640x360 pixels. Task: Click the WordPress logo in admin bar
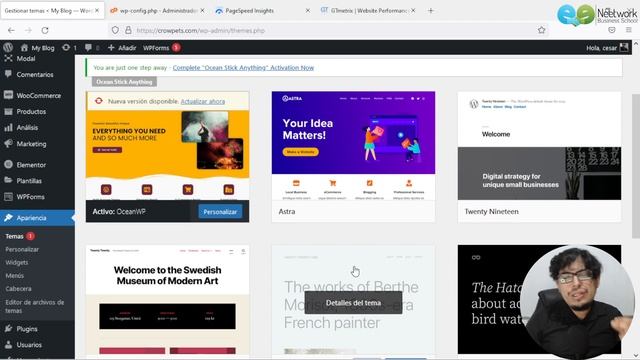(8, 47)
